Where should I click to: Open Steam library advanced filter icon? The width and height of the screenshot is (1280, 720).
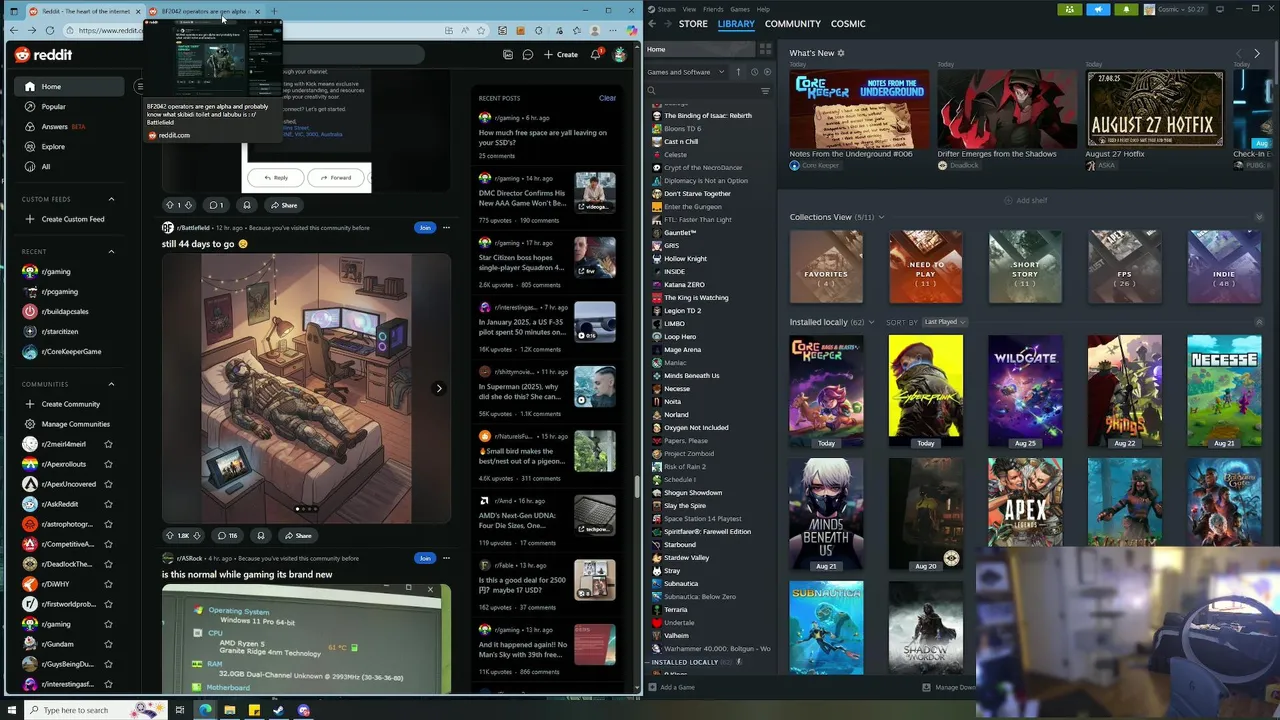click(765, 91)
